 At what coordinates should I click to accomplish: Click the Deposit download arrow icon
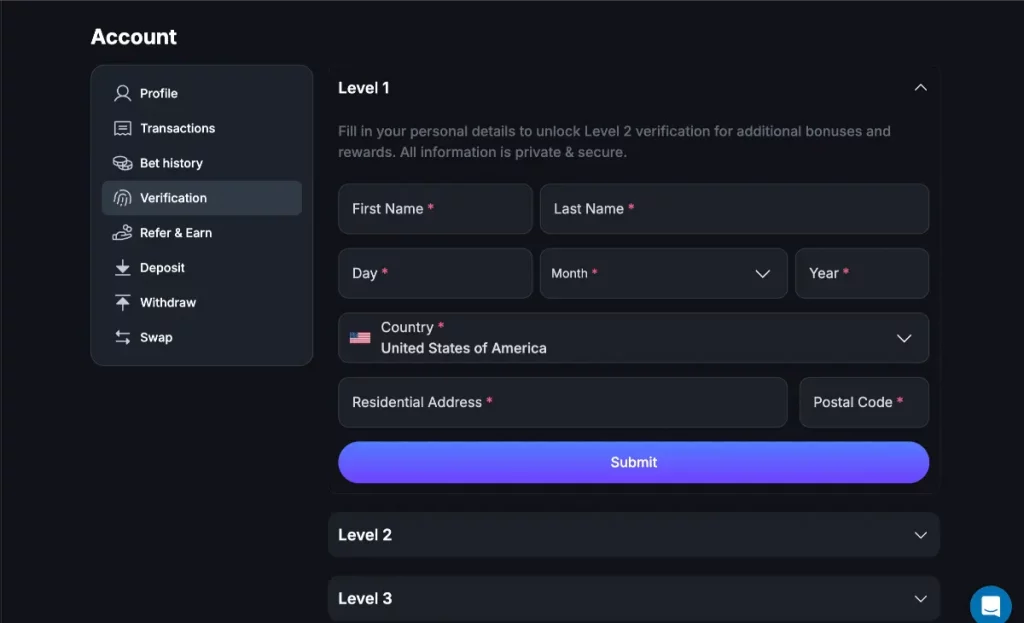coord(123,268)
